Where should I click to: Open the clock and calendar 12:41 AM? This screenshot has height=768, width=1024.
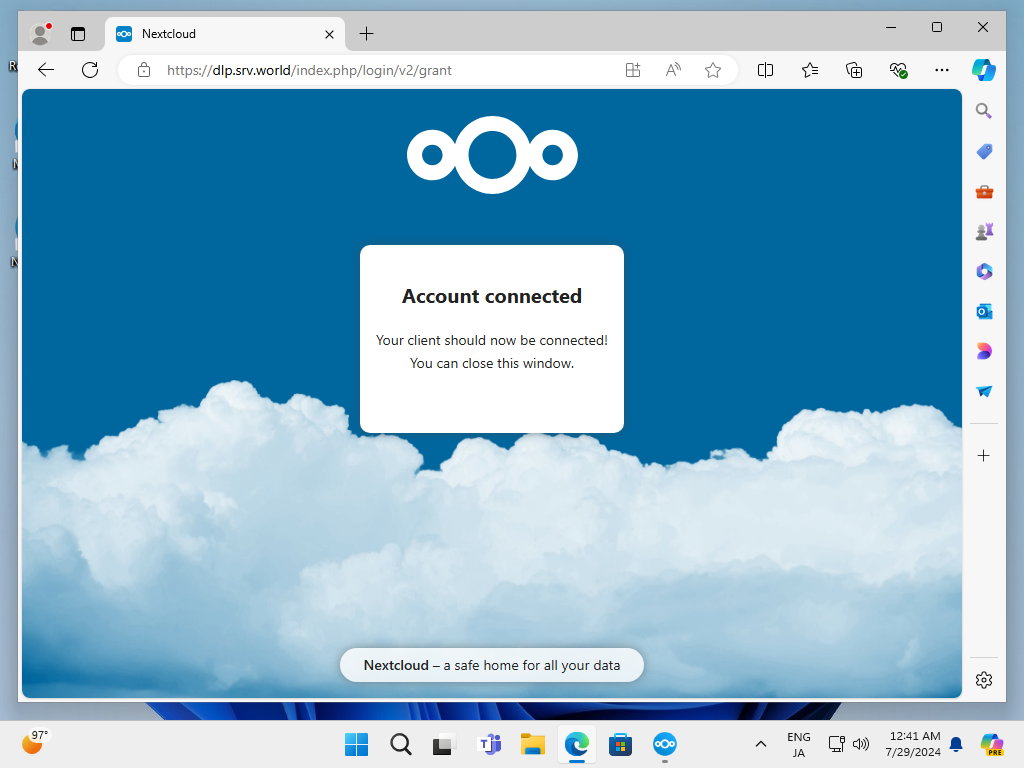click(913, 744)
